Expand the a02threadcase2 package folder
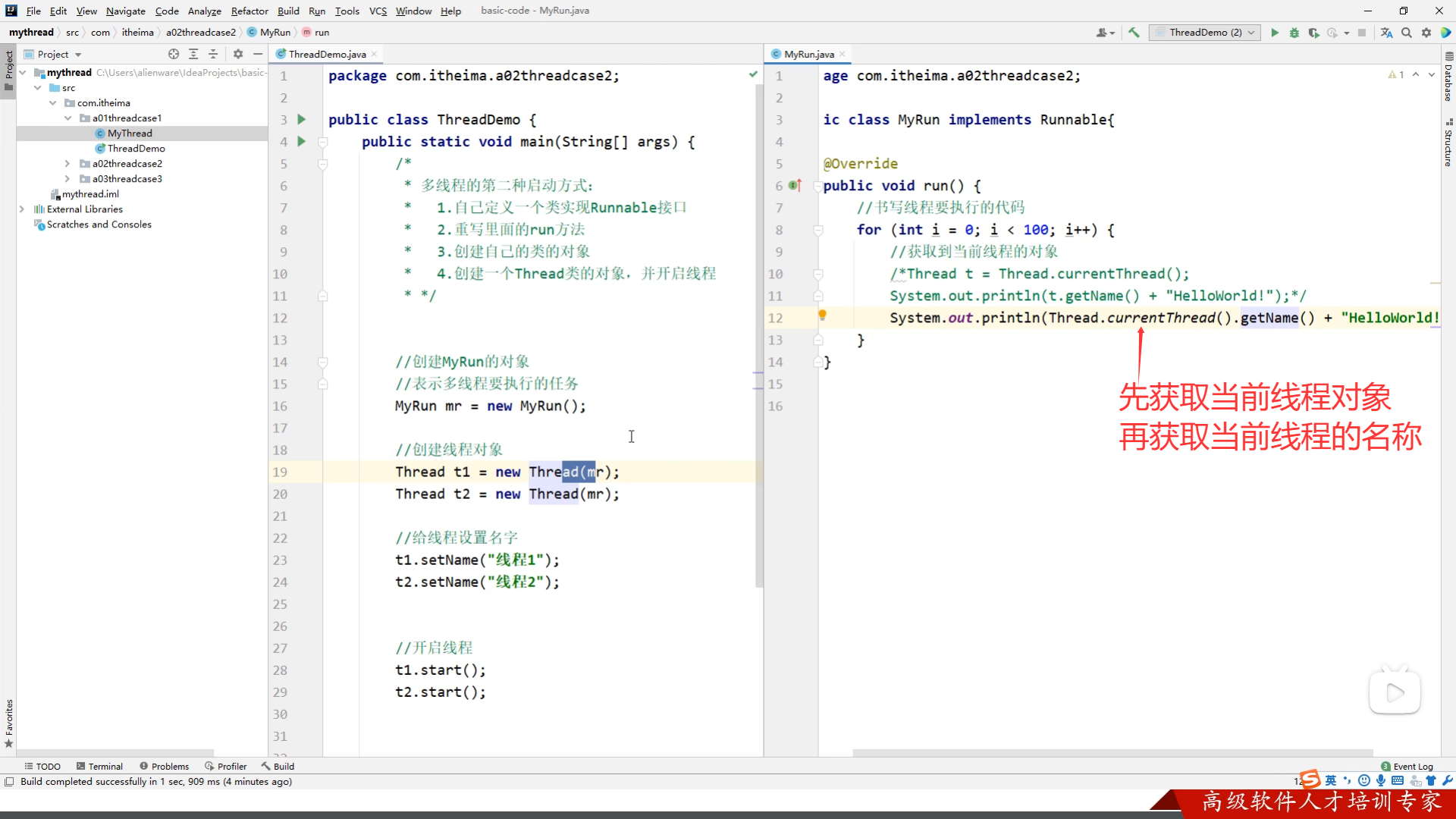The height and width of the screenshot is (819, 1456). click(67, 164)
